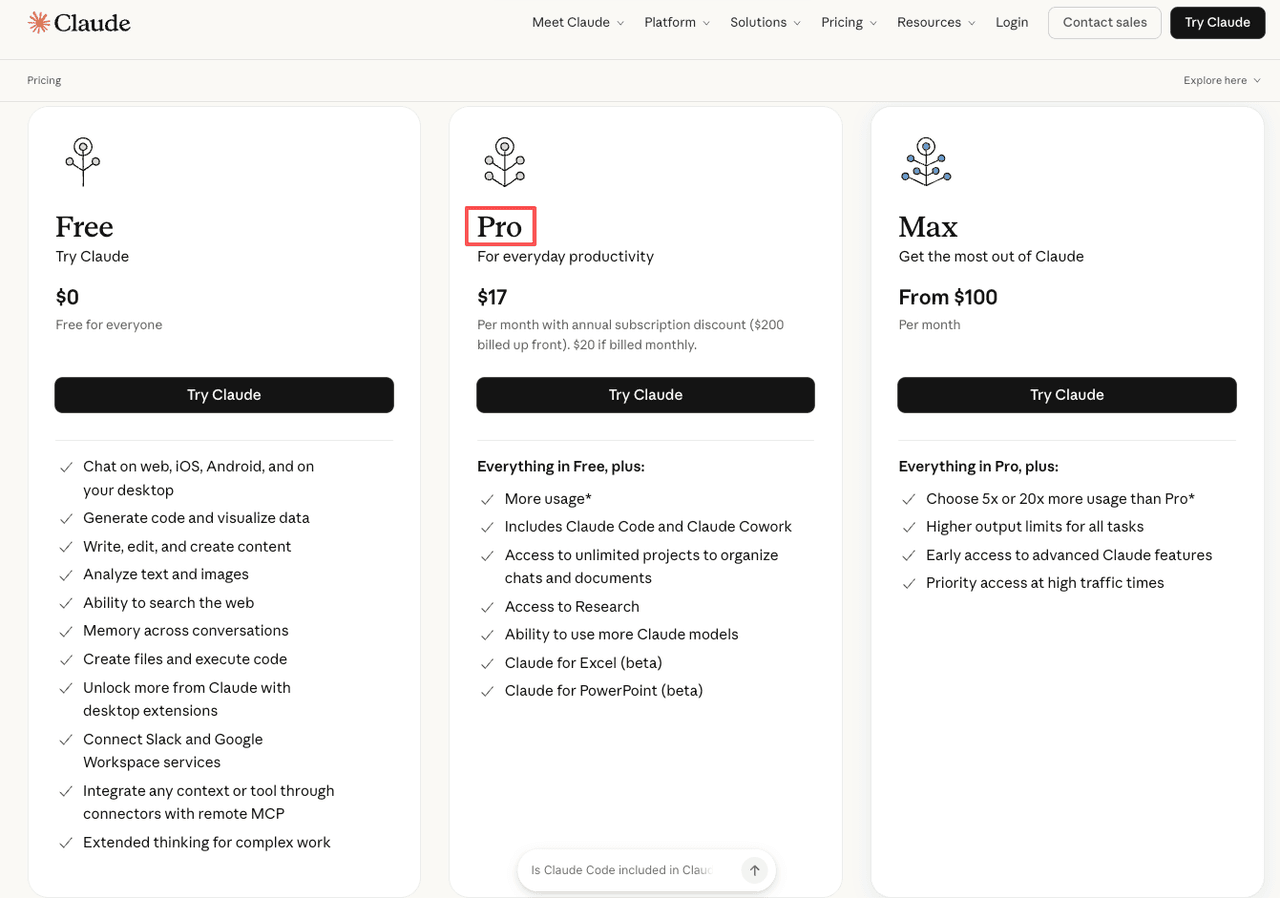Screen dimensions: 1280x898
Task: Click the checkmark beside 'Priority access at high traffic times'
Action: [x=909, y=583]
